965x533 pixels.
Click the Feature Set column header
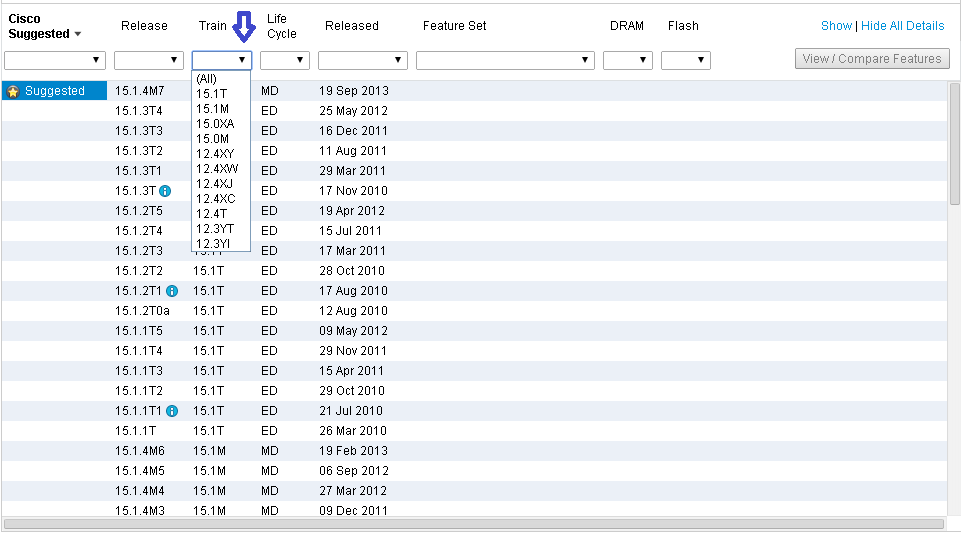point(454,26)
